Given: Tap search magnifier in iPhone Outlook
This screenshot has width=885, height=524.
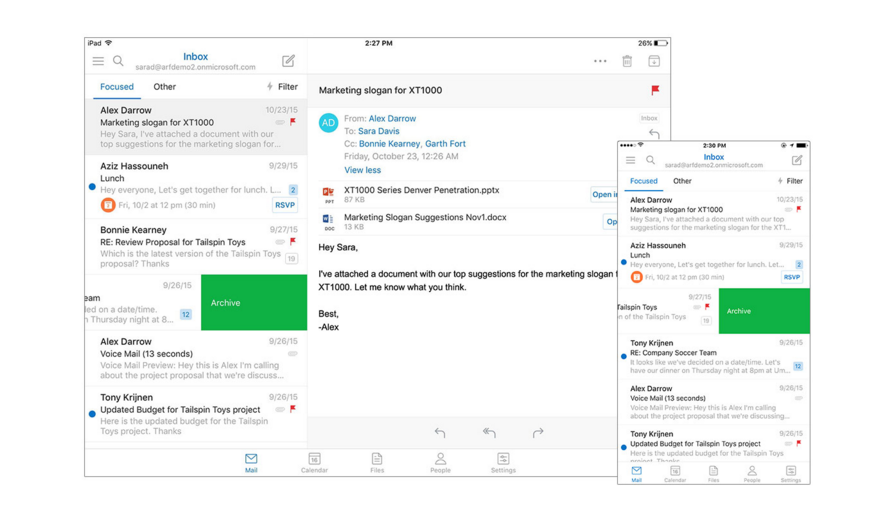Looking at the screenshot, I should (650, 160).
